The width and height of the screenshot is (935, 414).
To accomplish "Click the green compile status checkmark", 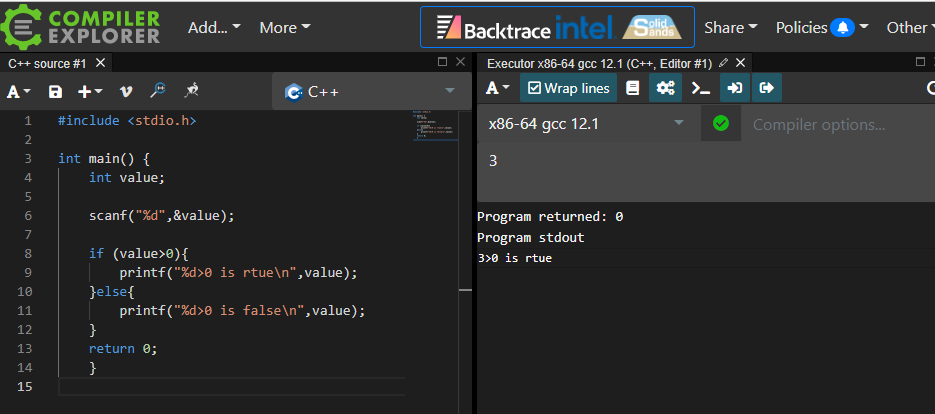I will point(721,124).
